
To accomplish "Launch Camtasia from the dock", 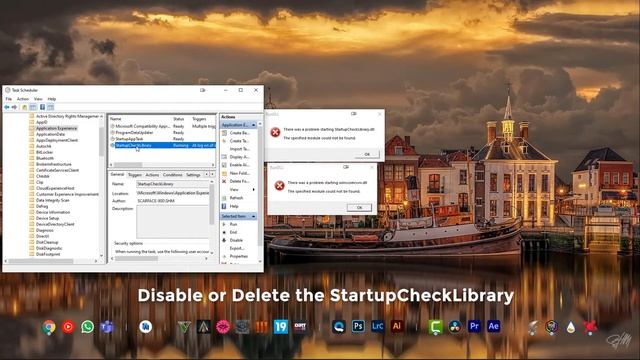I will pos(436,327).
